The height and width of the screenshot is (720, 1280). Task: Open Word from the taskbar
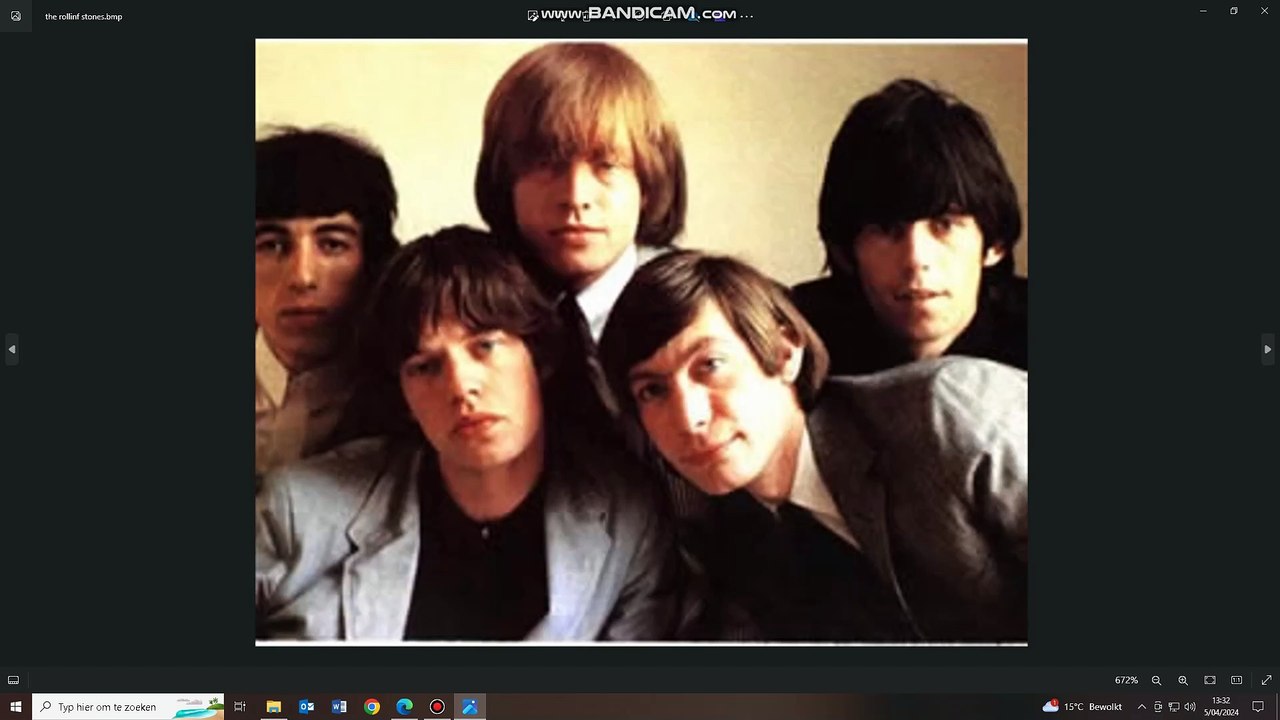[x=339, y=707]
